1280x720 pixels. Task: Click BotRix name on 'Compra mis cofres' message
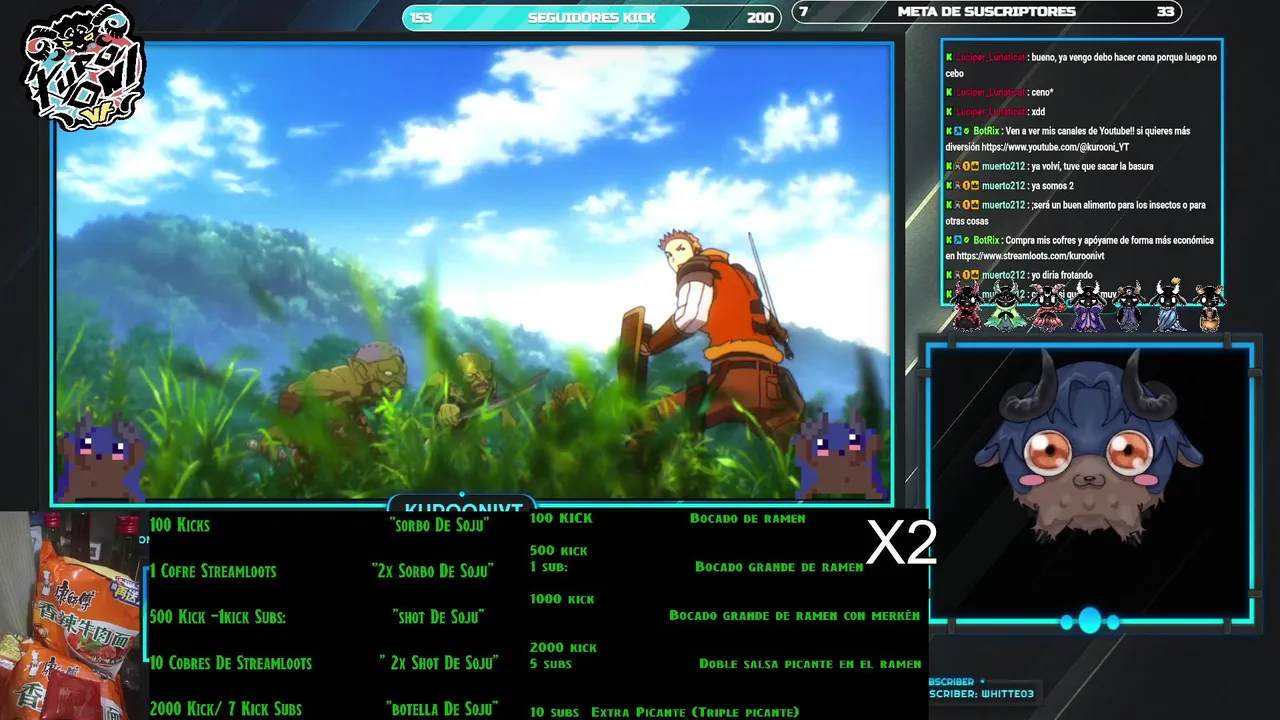click(x=986, y=241)
